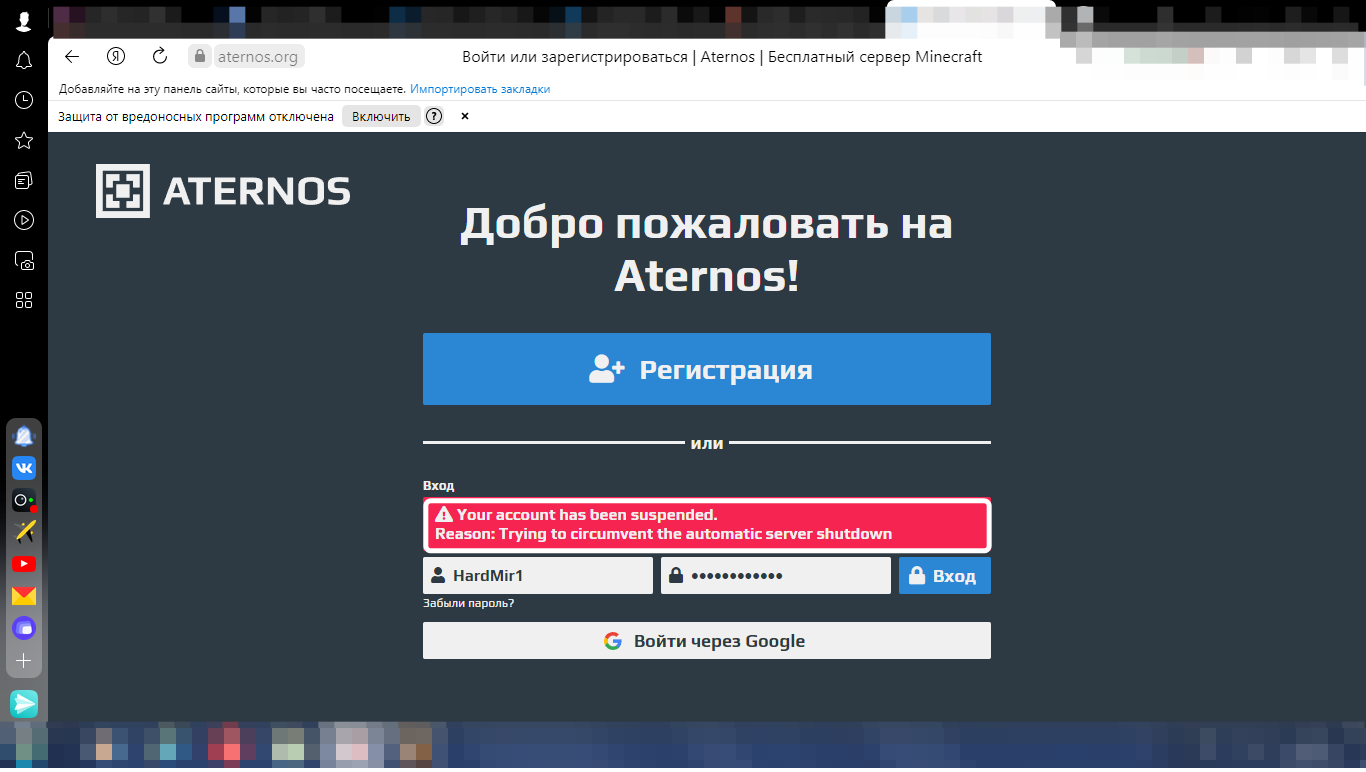
Task: Open the bell app icon in the dock
Action: point(24,436)
